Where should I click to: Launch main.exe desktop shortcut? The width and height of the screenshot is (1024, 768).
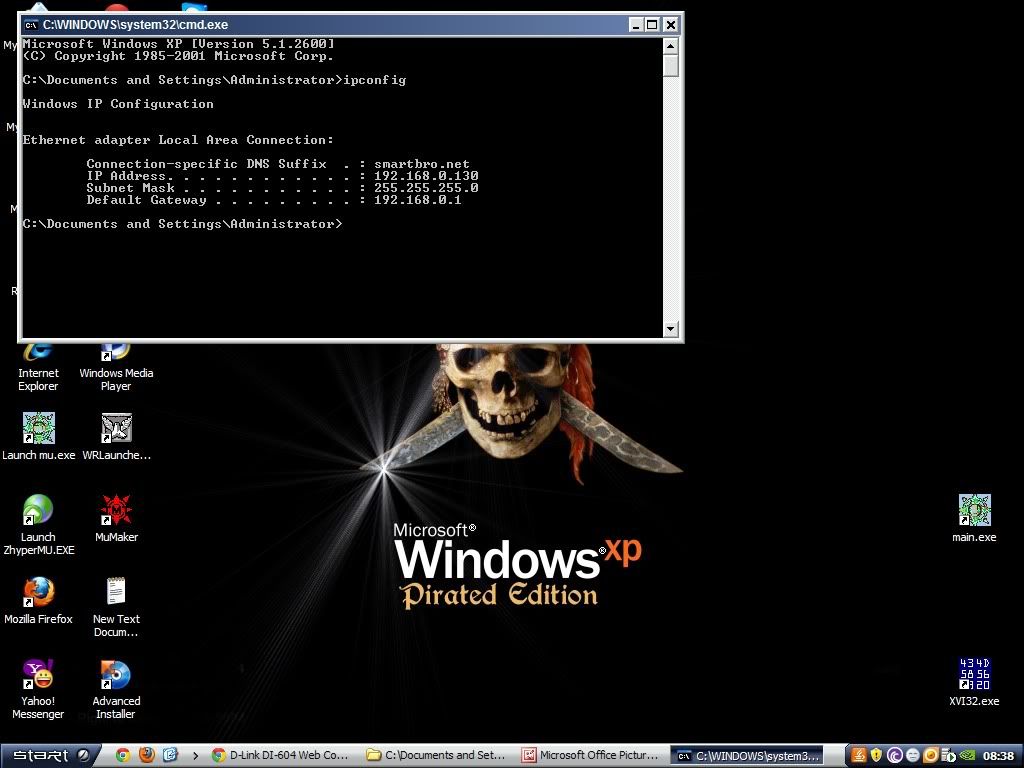(x=974, y=510)
